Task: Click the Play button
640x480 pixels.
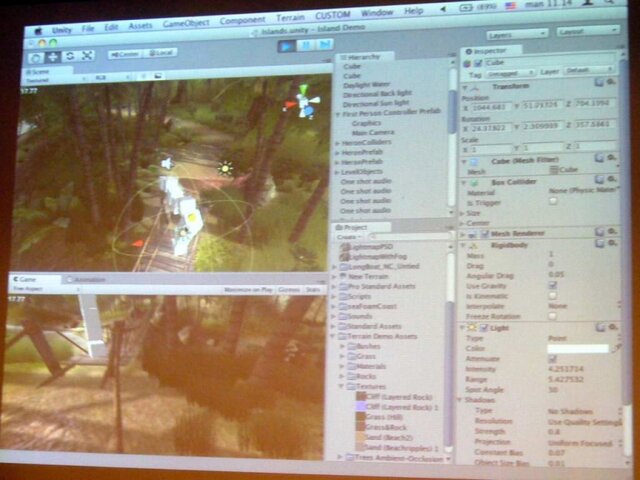Action: 287,46
